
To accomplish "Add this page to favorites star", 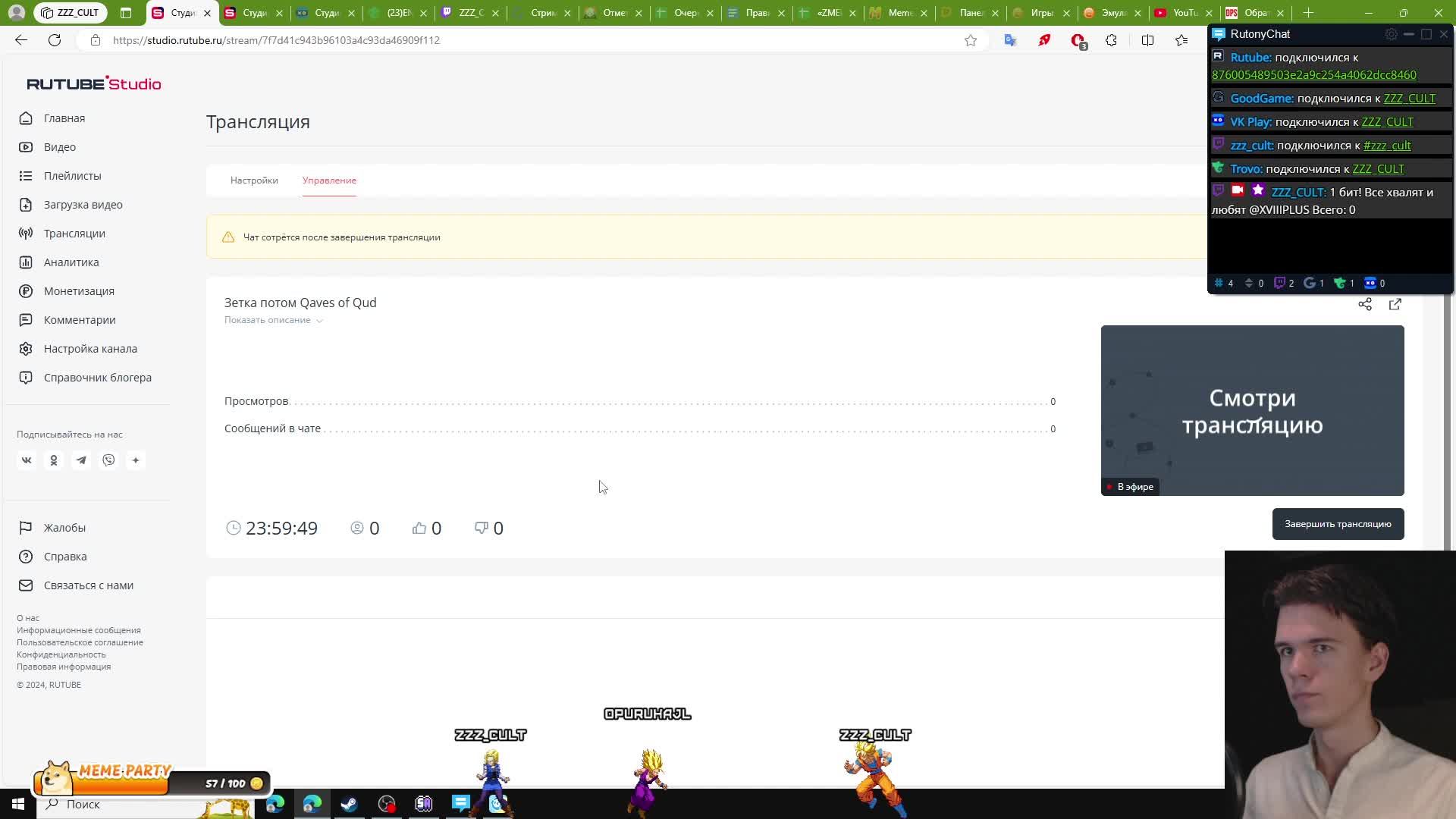I will tap(971, 40).
